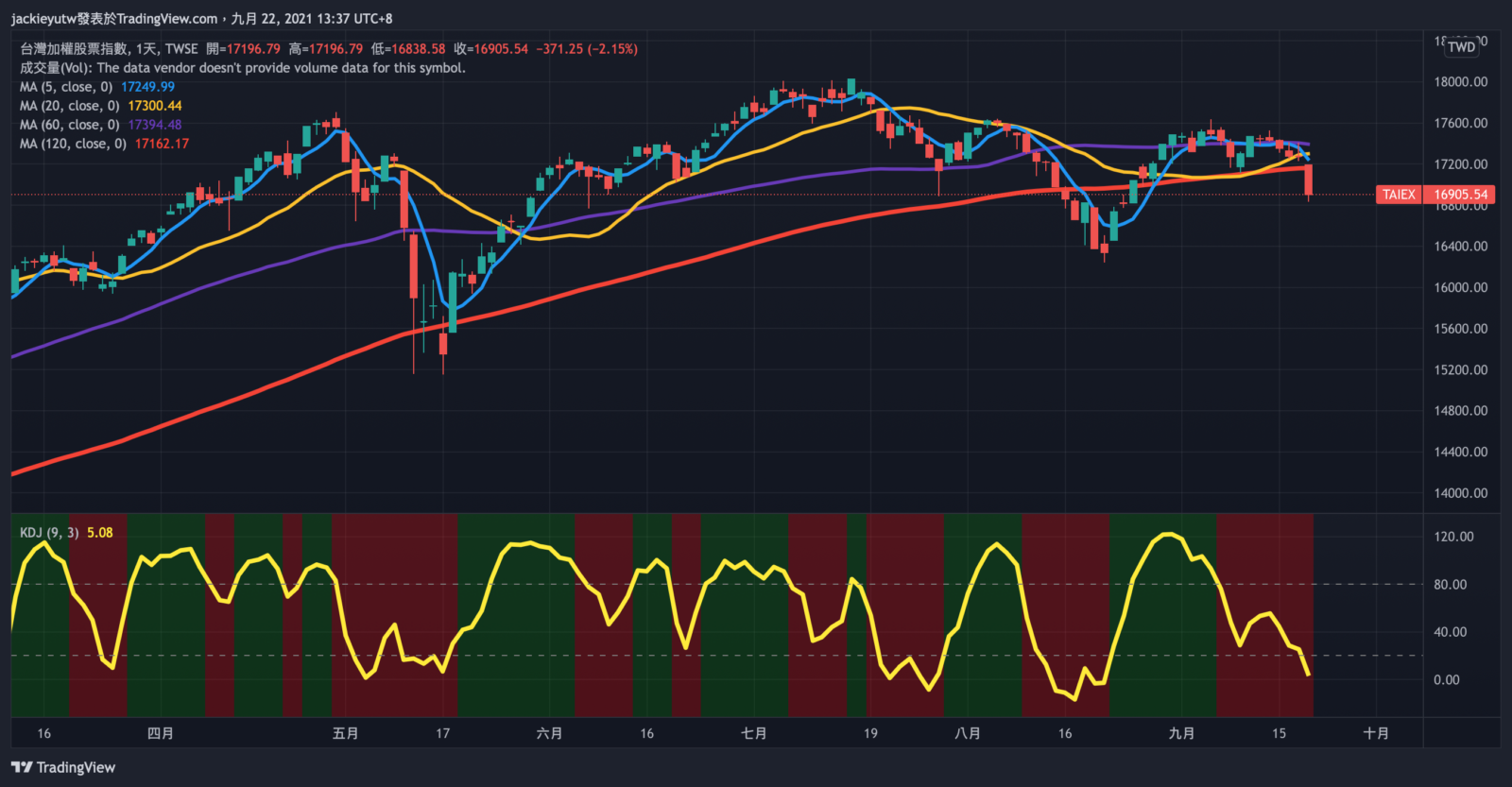Click the MA (120, close, 0) legend
The width and height of the screenshot is (1512, 787).
tap(74, 144)
